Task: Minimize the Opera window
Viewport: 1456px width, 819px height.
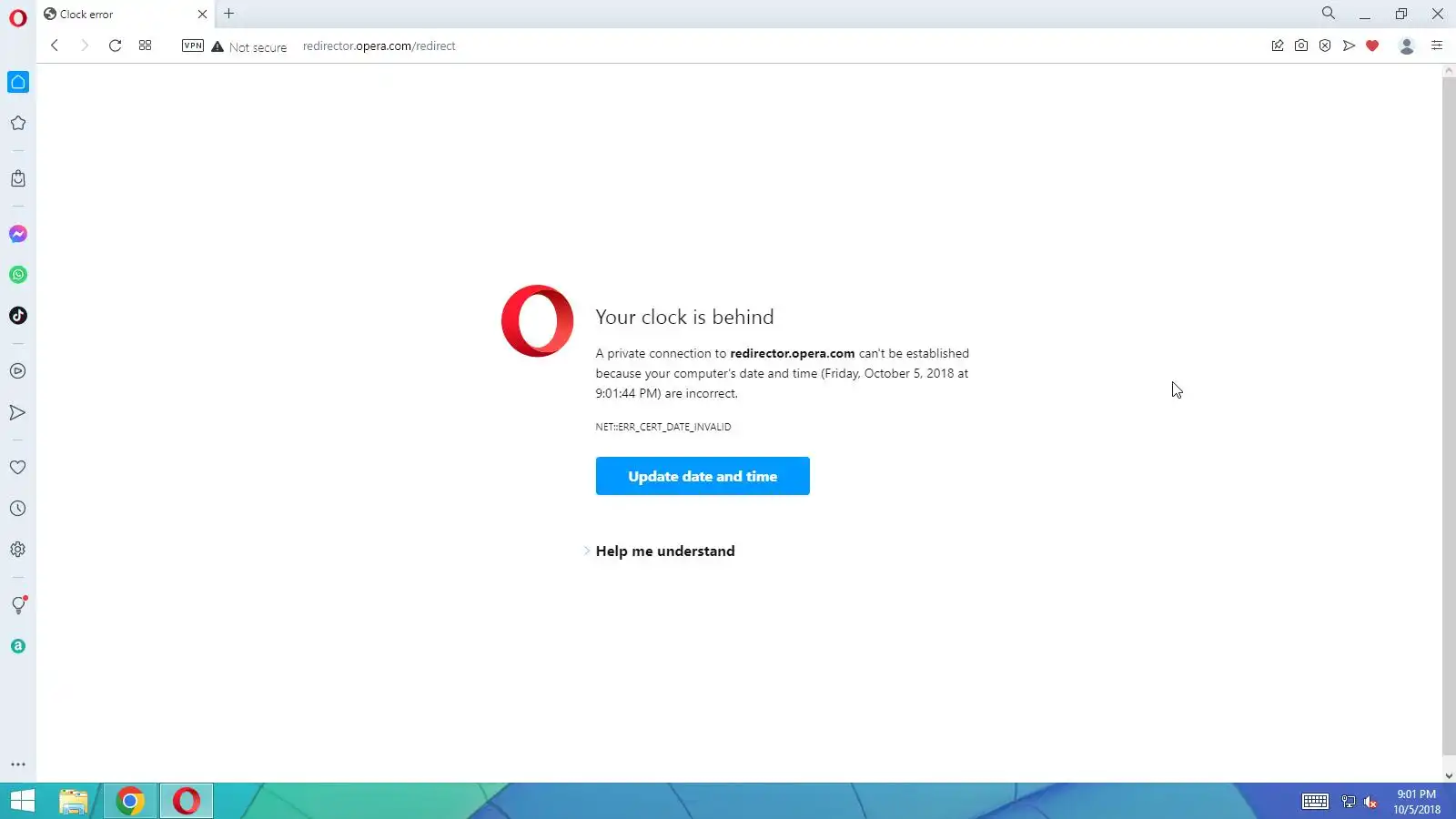Action: [x=1365, y=14]
